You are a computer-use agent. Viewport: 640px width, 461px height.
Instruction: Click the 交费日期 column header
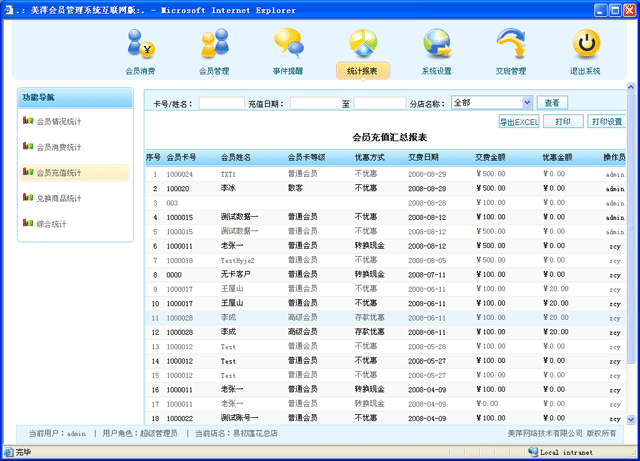pyautogui.click(x=423, y=157)
